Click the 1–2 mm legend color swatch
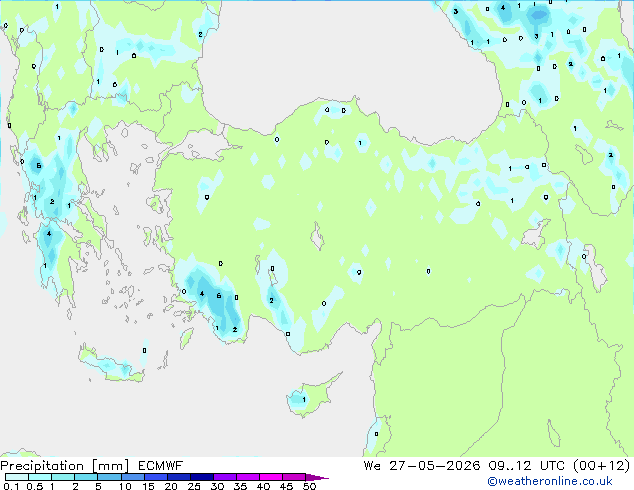This screenshot has width=634, height=490. coord(63,477)
